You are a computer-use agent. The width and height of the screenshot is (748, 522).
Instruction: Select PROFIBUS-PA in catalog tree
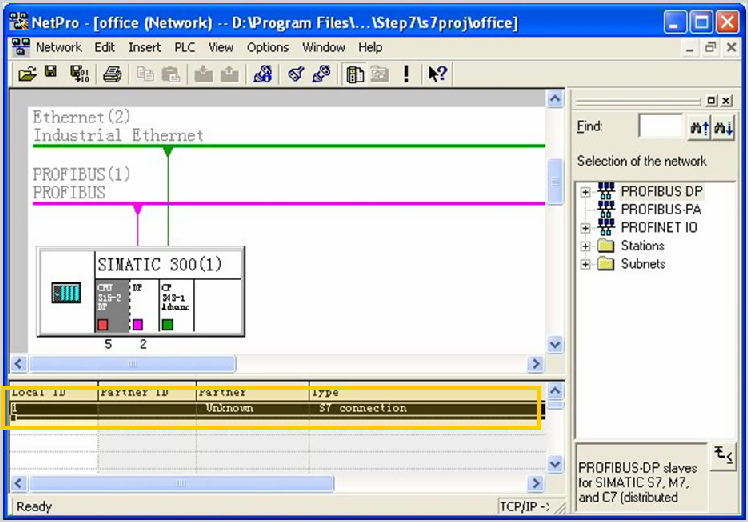[x=661, y=209]
